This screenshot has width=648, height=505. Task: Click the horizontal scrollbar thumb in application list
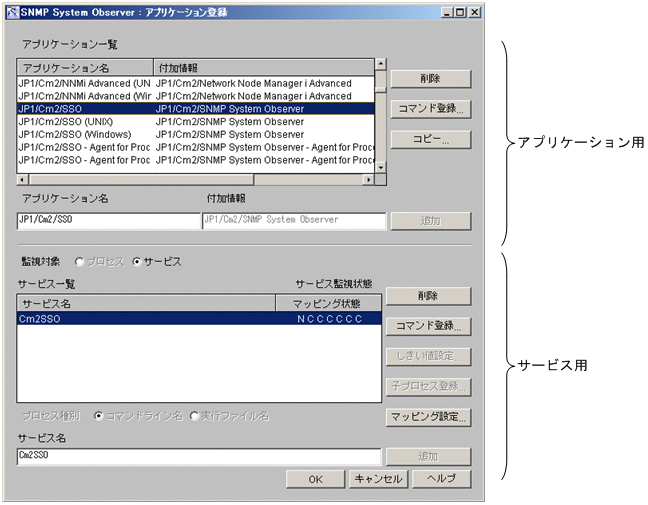tap(141, 179)
